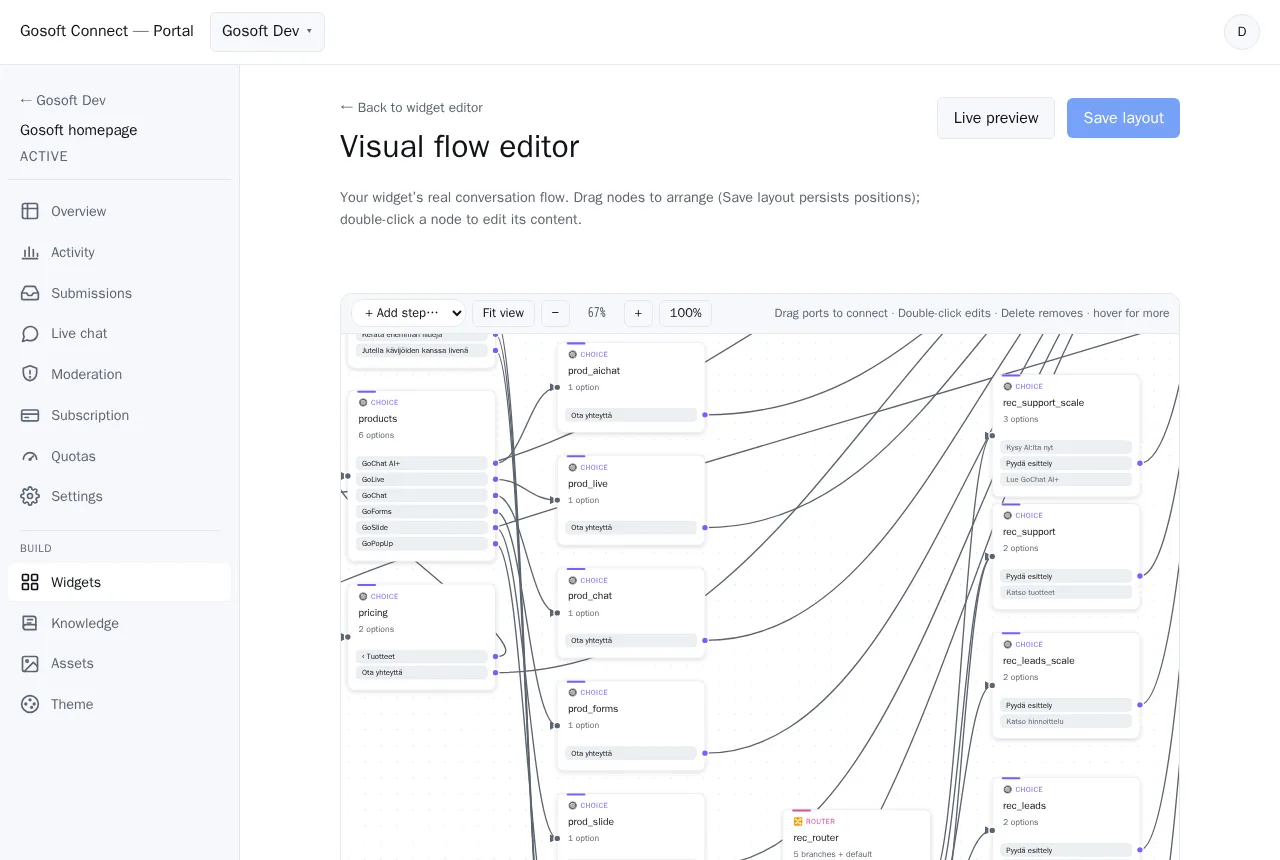Open the Quotas gauge icon

[30, 456]
